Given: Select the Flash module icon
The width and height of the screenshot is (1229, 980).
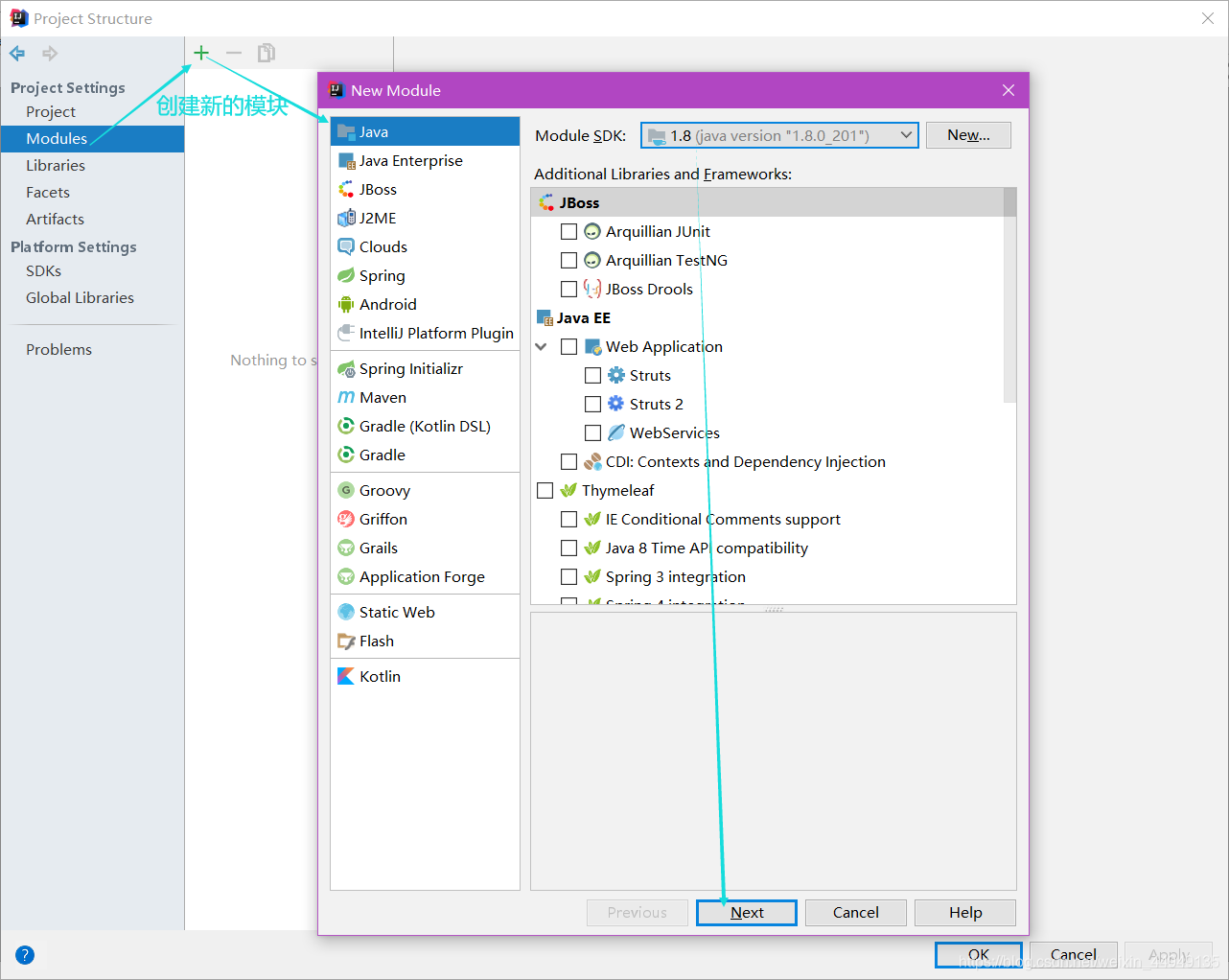Looking at the screenshot, I should (346, 641).
